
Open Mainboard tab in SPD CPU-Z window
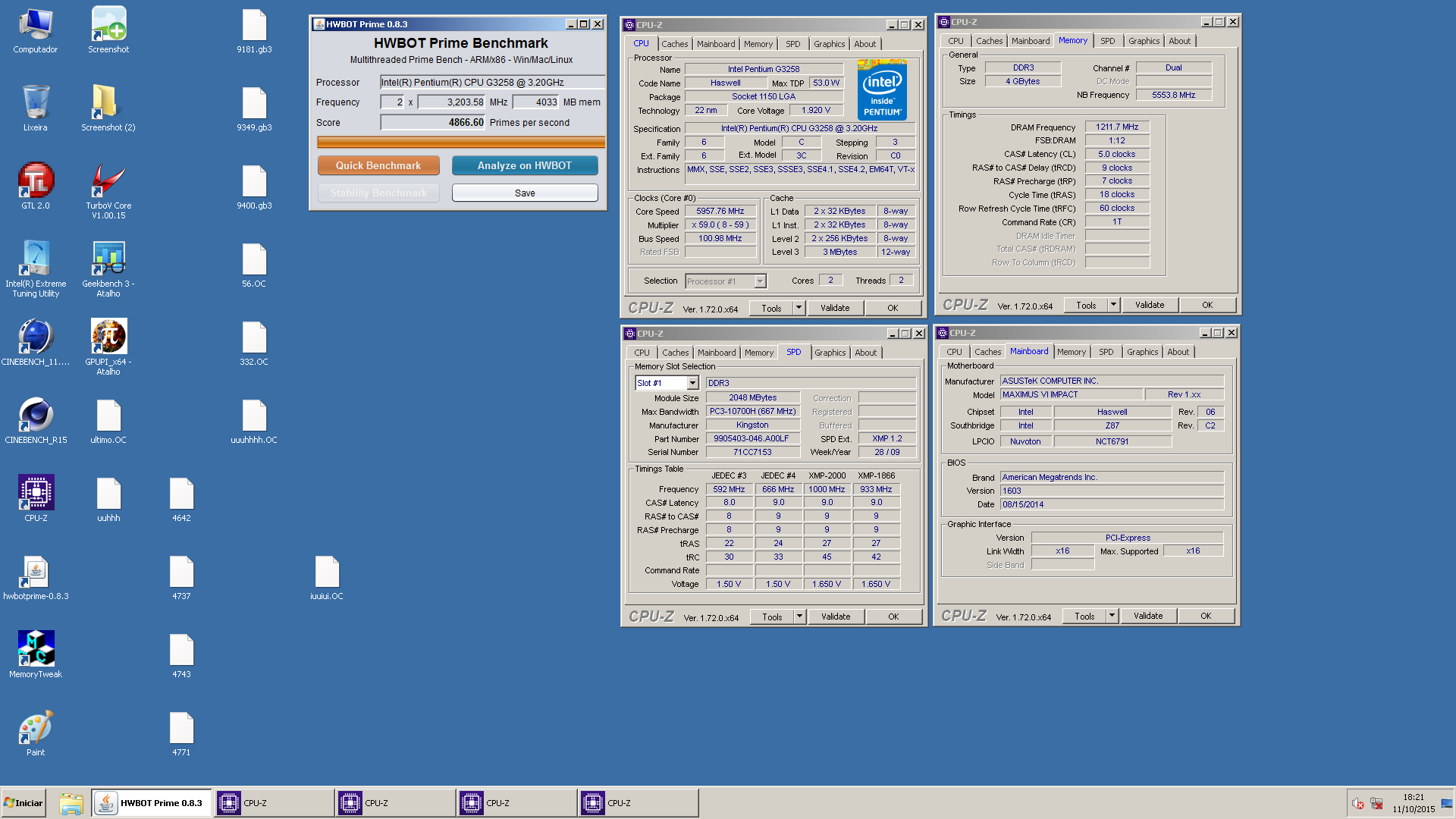(717, 353)
